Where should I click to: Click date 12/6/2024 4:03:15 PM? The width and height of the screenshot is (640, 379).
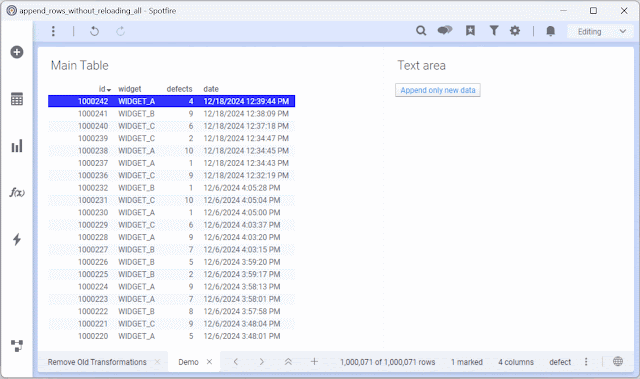coord(242,250)
